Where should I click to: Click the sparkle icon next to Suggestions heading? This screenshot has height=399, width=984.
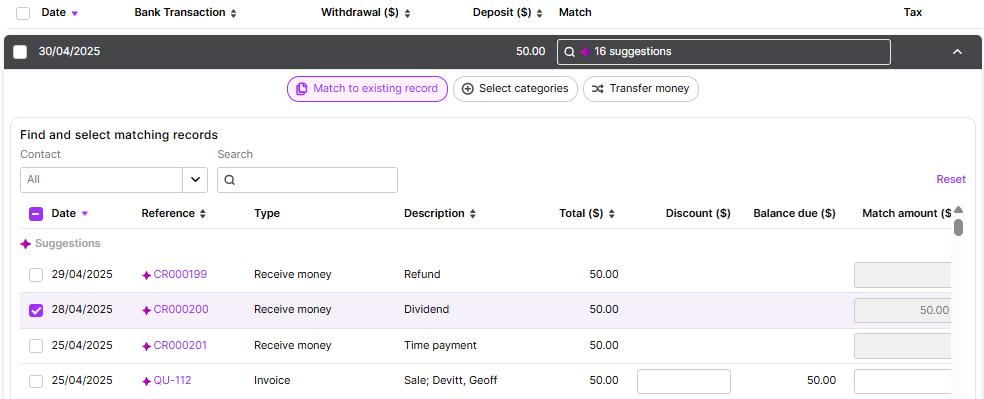[26, 243]
